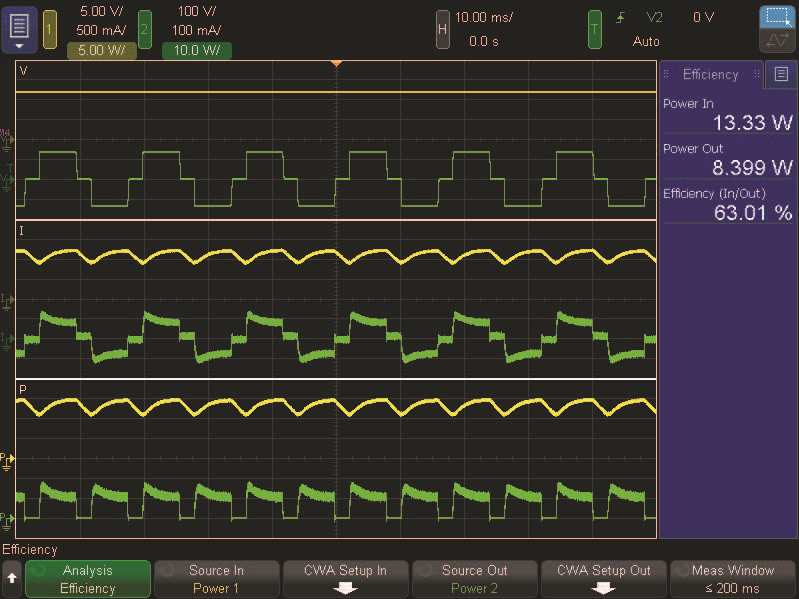Click the channel 1 yellow badge
The height and width of the screenshot is (599, 799).
click(50, 30)
